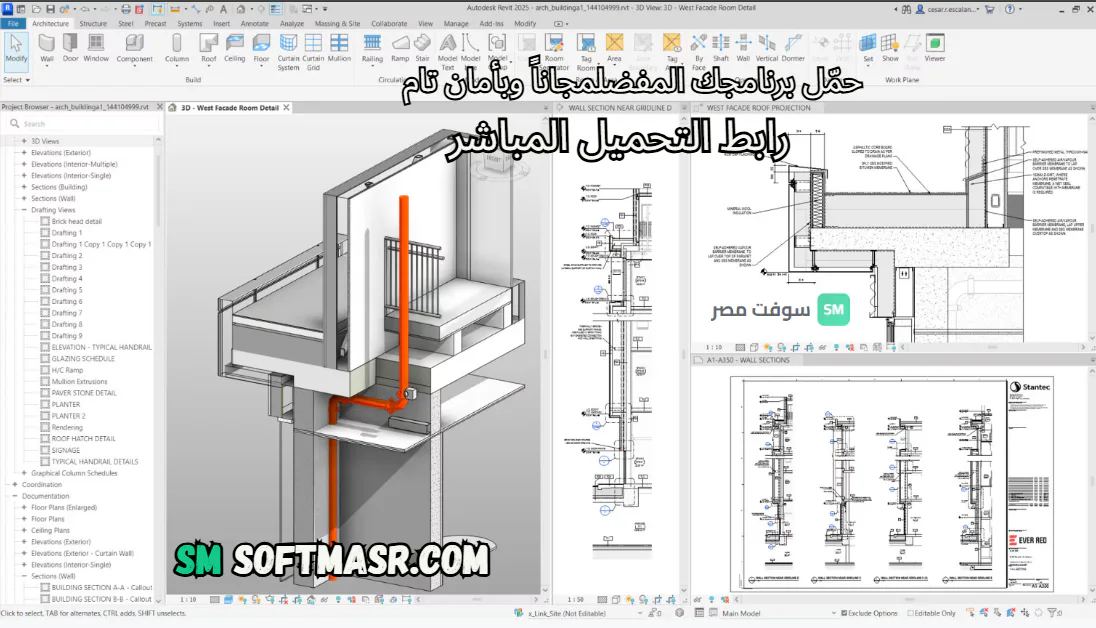
Task: Close the Project Browser panel
Action: (159, 107)
